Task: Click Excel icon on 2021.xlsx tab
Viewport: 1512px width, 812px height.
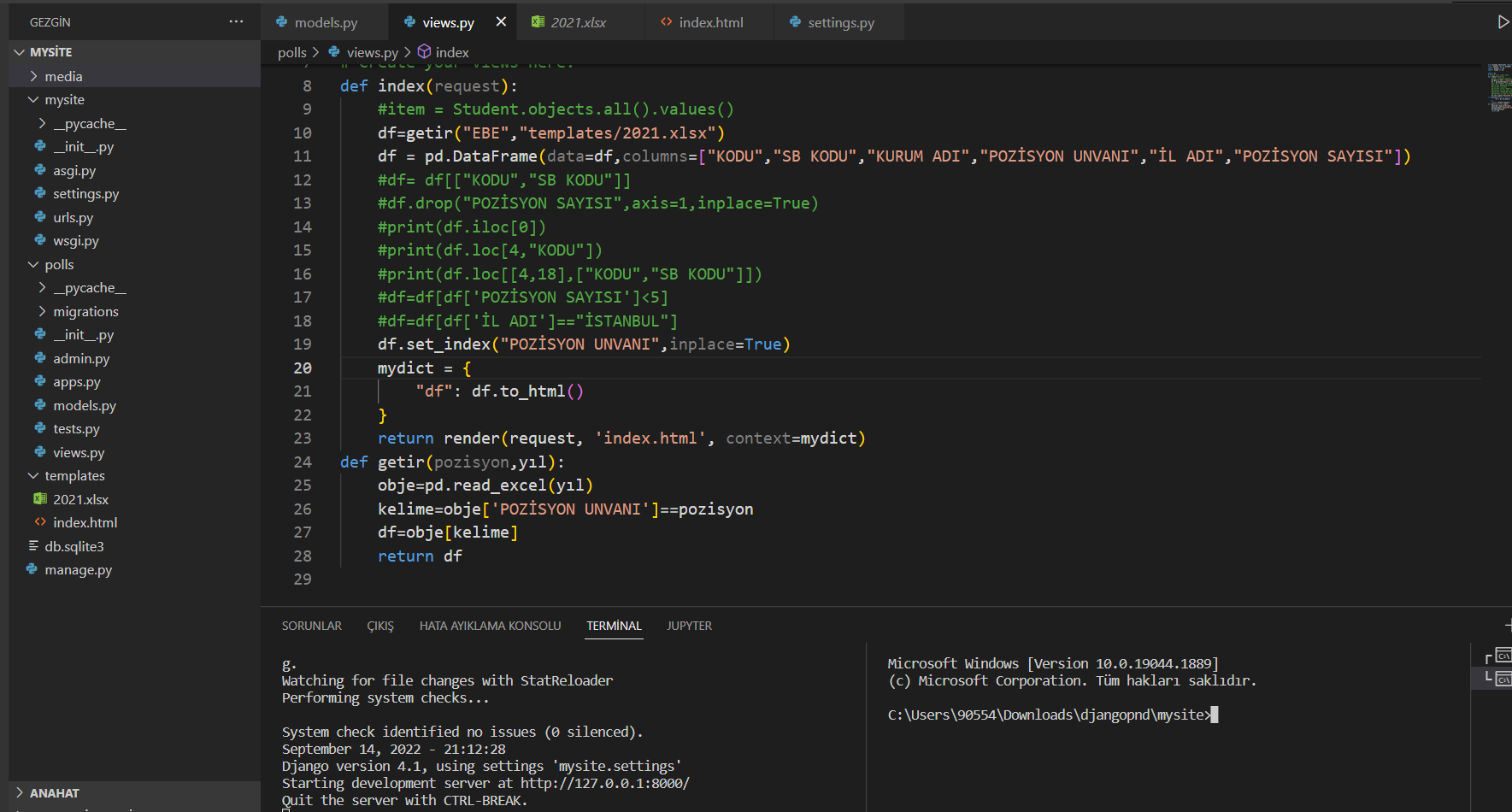Action: pos(538,22)
